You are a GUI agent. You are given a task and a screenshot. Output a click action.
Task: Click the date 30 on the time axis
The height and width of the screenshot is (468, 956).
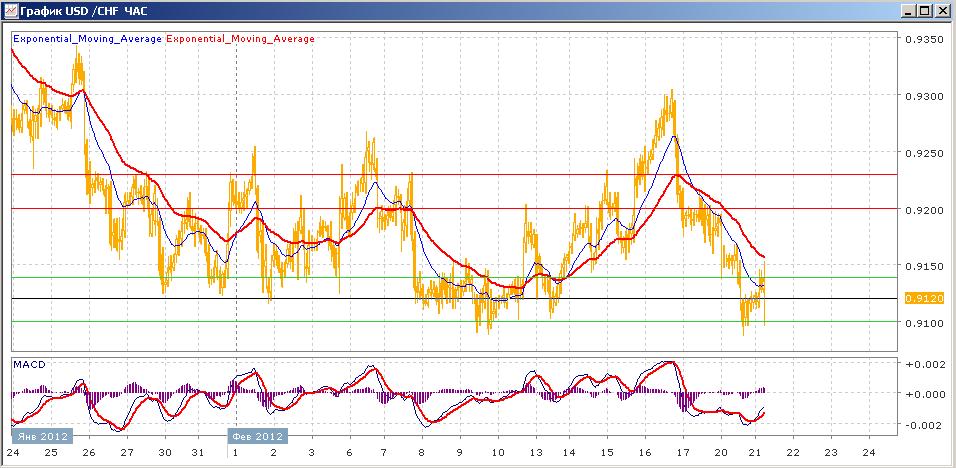(163, 453)
